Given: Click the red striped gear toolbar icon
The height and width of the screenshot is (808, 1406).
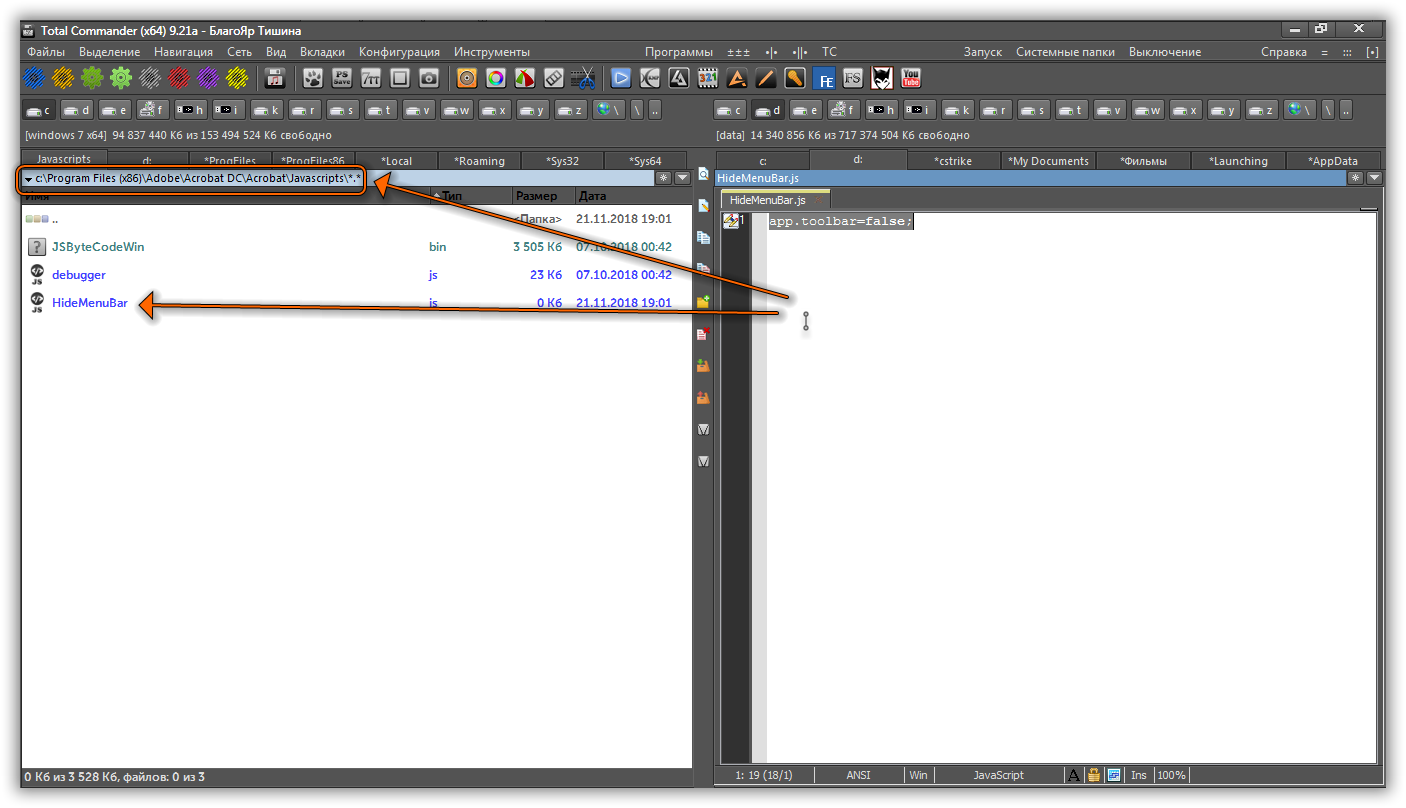Looking at the screenshot, I should (x=179, y=77).
